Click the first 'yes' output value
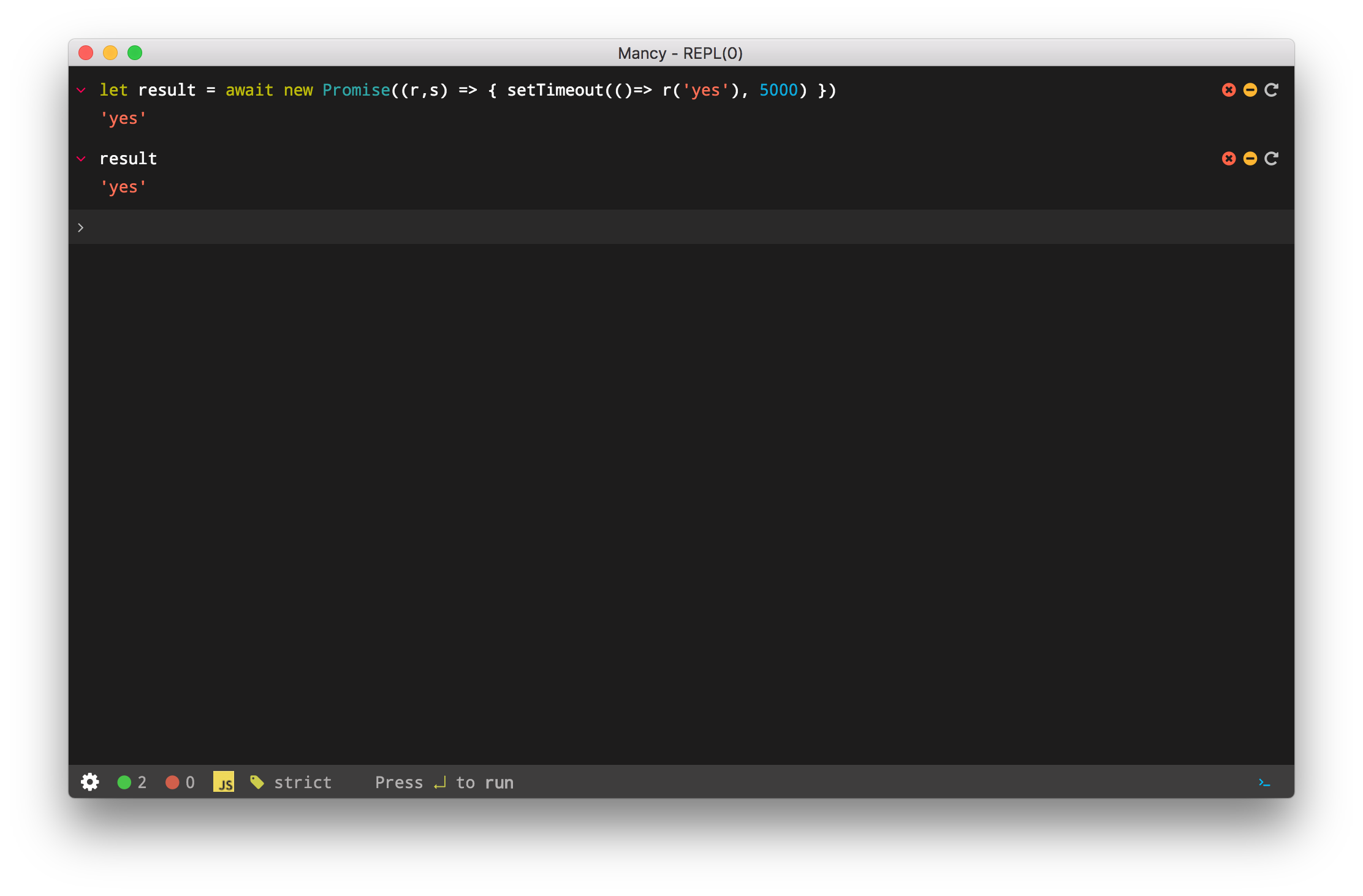1363x896 pixels. (123, 119)
